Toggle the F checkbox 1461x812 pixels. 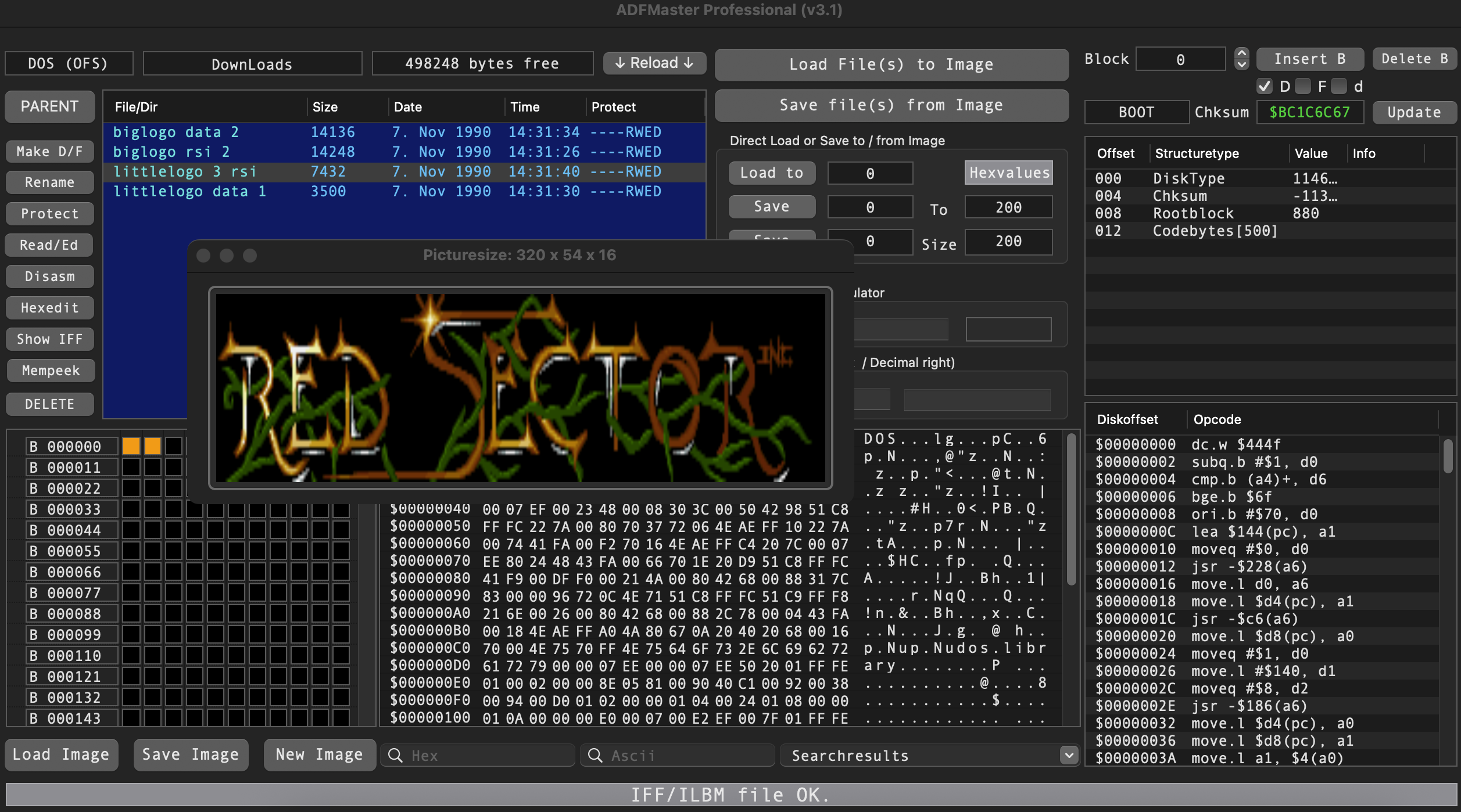1303,87
